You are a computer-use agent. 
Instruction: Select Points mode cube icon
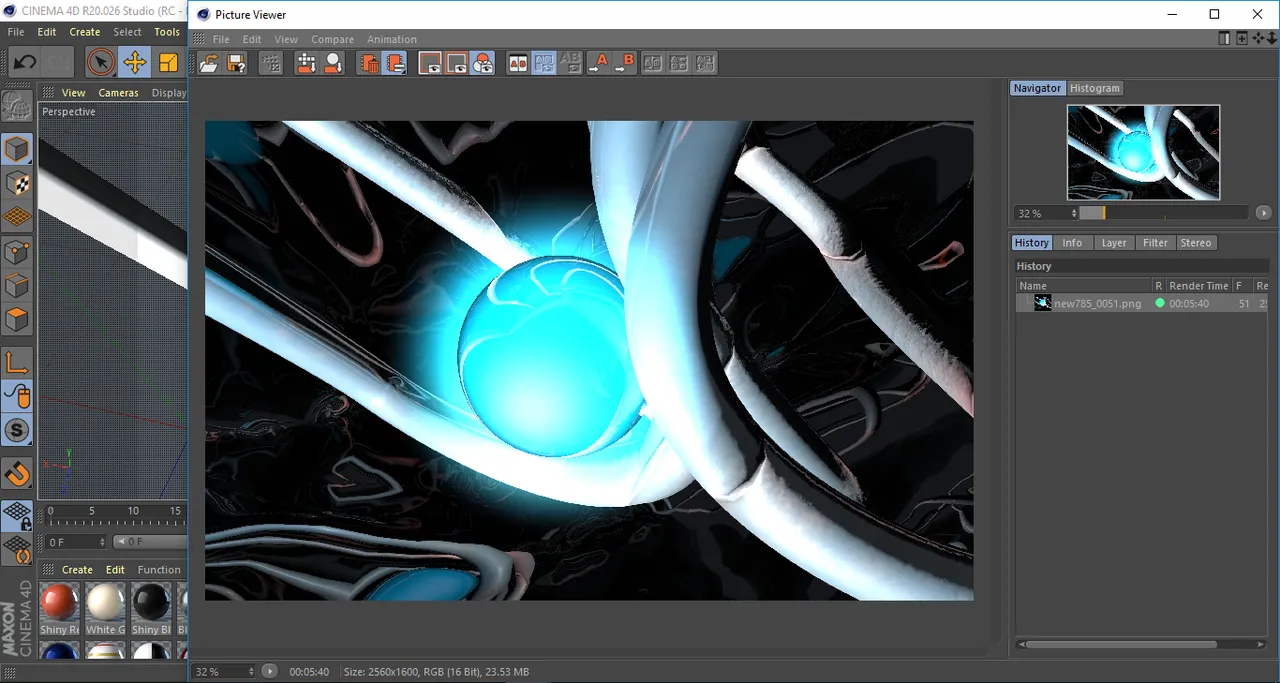17,252
